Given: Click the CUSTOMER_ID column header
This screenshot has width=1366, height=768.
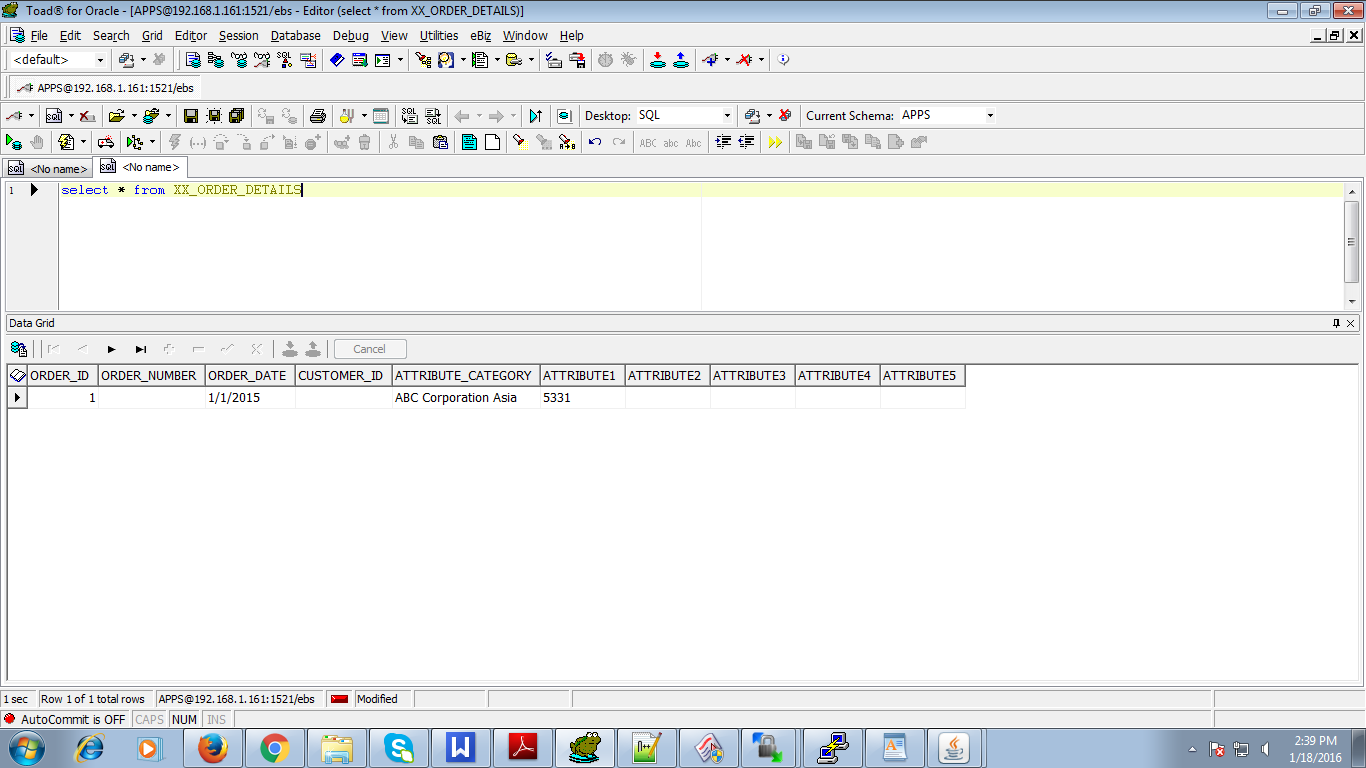Looking at the screenshot, I should tap(344, 376).
